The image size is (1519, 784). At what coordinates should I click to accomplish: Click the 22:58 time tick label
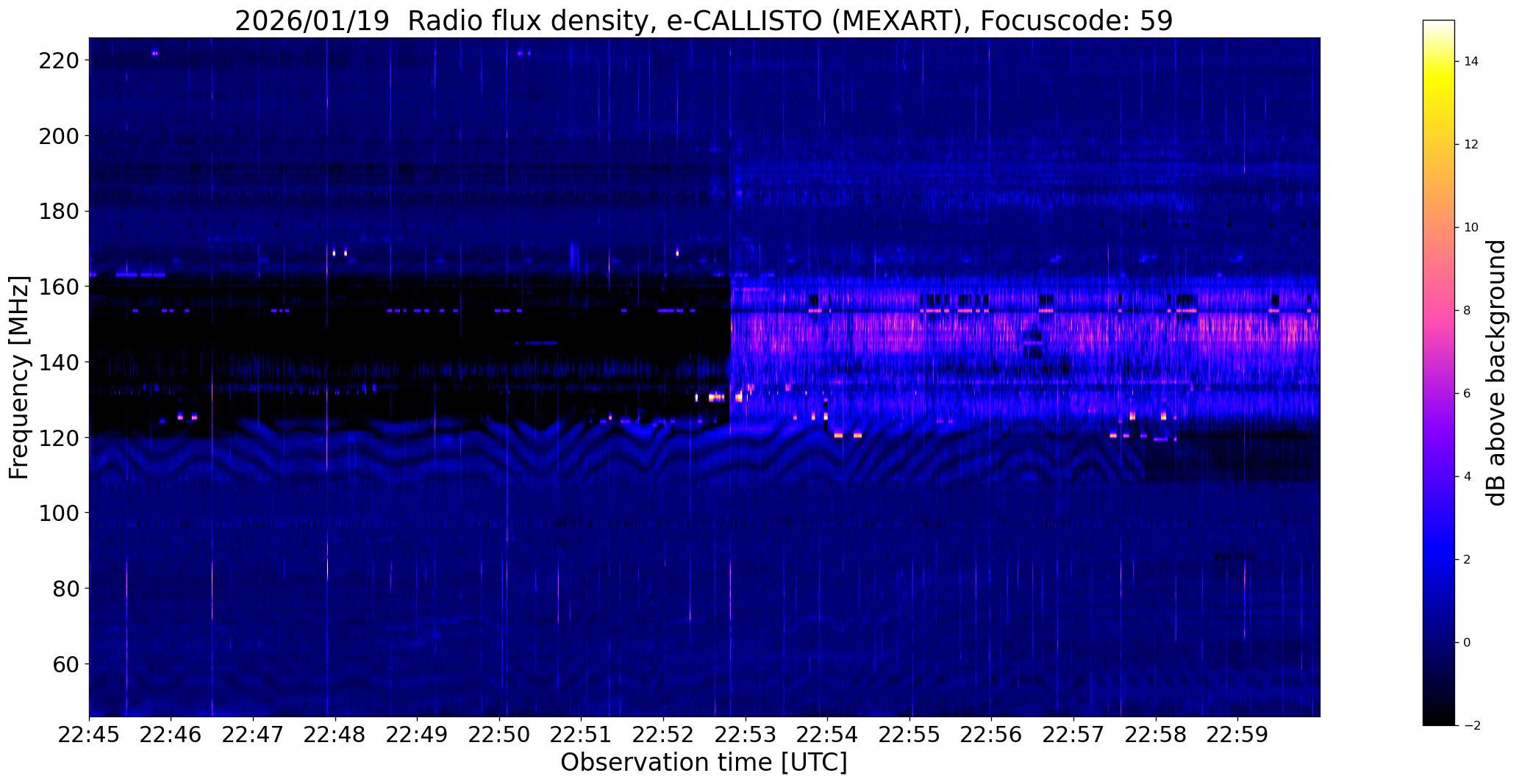pos(1156,735)
